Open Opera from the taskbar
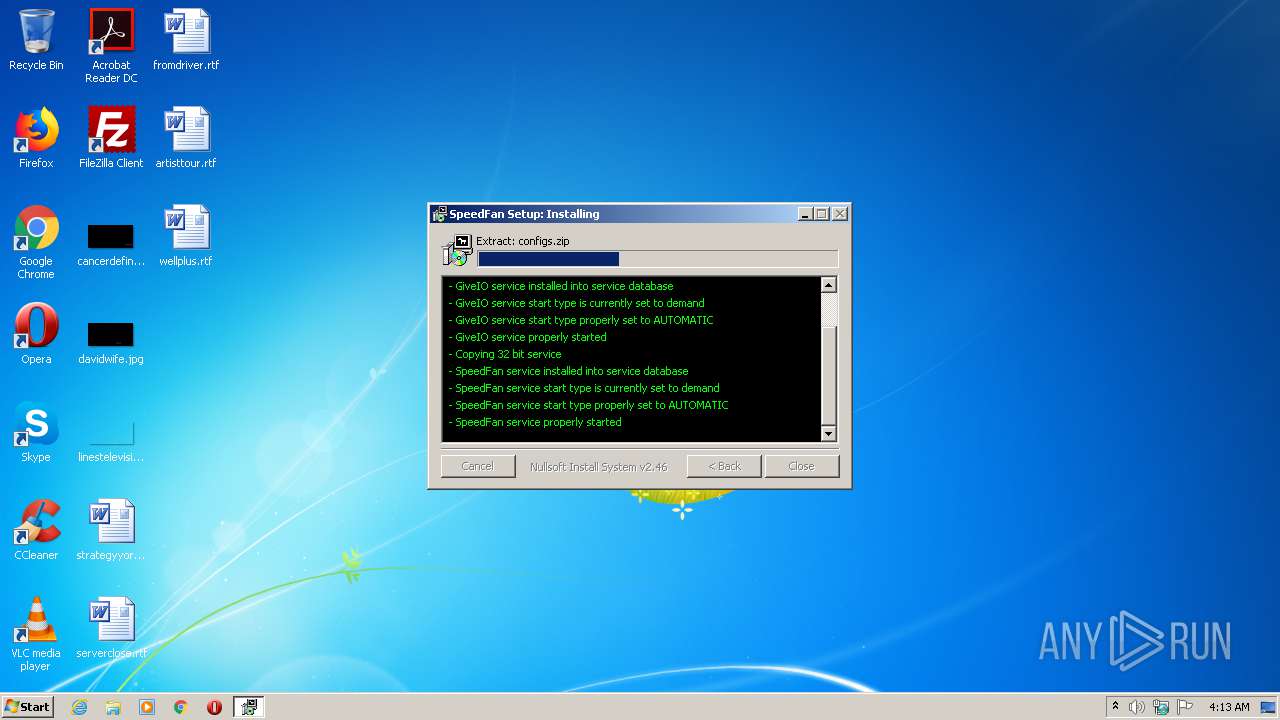 tap(214, 707)
